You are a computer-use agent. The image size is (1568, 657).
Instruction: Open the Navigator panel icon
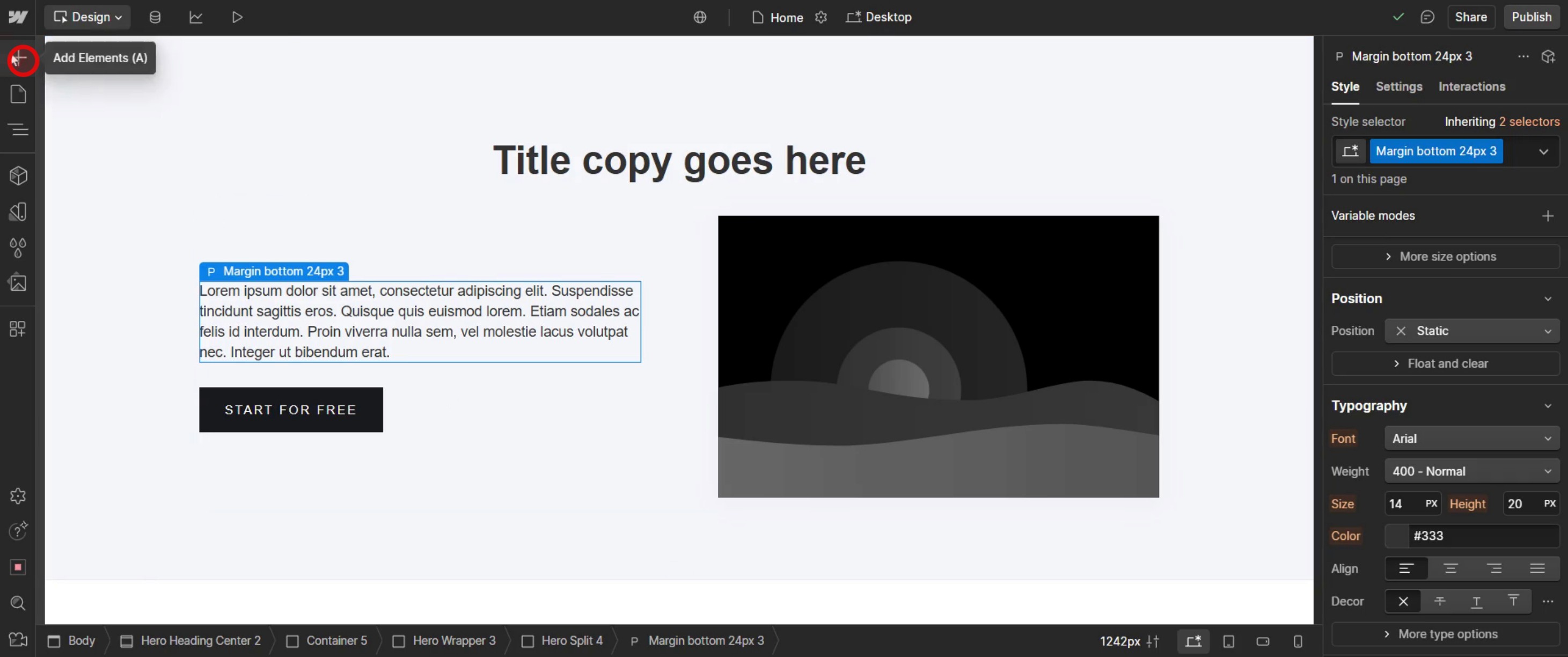[x=19, y=130]
